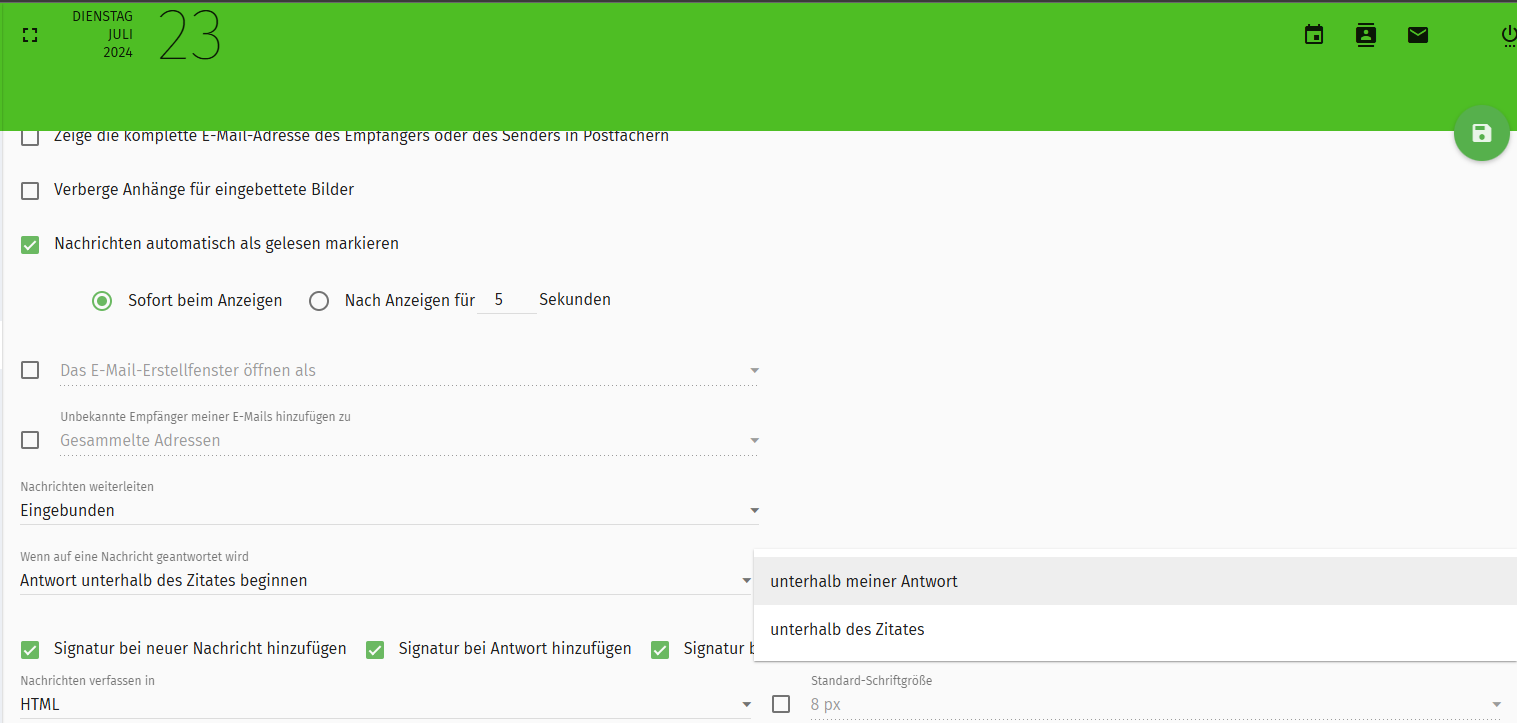Screen dimensions: 1517x723
Task: Open the 'Nachrichten verfassen in' HTML dropdown
Action: [x=746, y=704]
